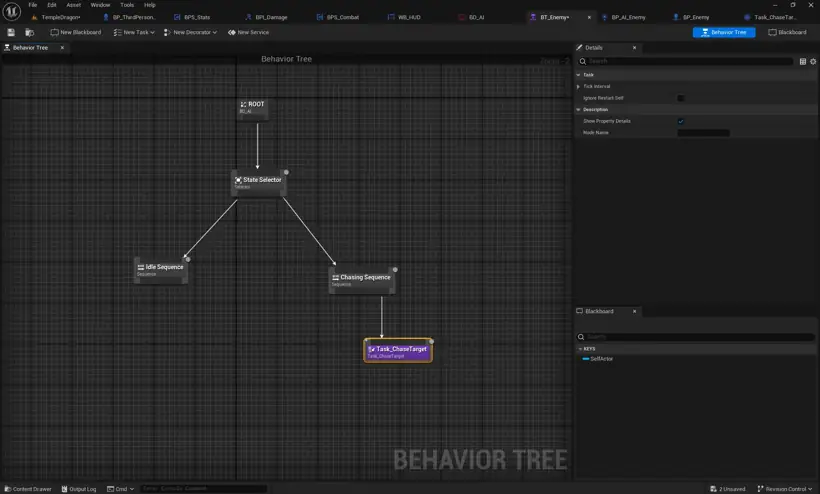Close the Details panel tab
The width and height of the screenshot is (820, 494).
635,48
